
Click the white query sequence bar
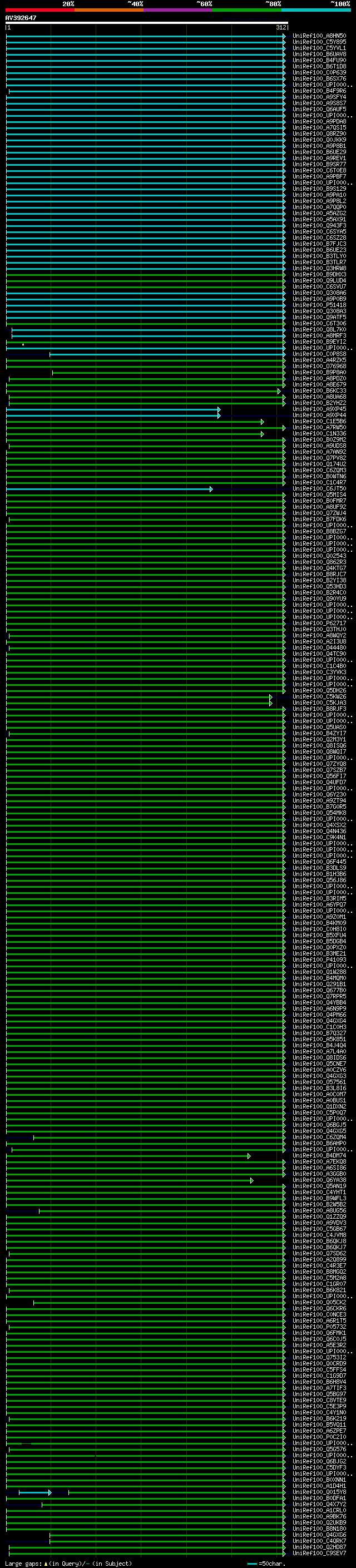click(147, 22)
